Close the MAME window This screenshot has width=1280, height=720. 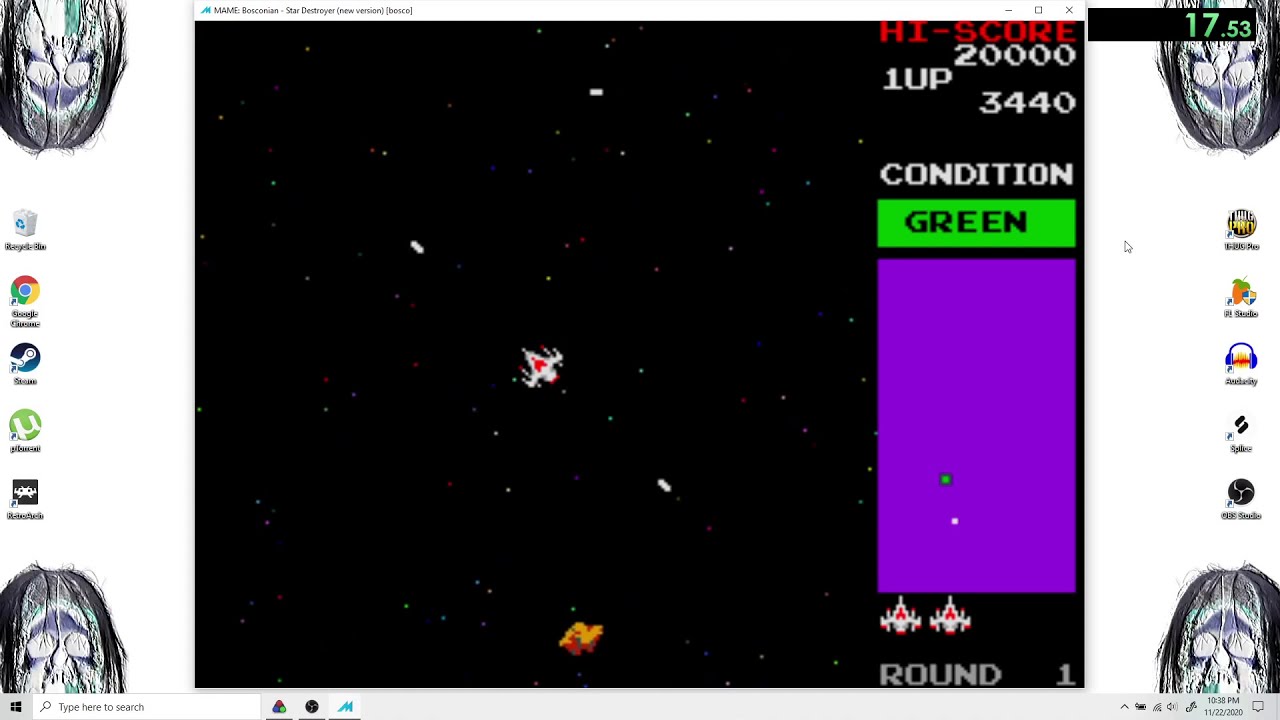pos(1069,10)
